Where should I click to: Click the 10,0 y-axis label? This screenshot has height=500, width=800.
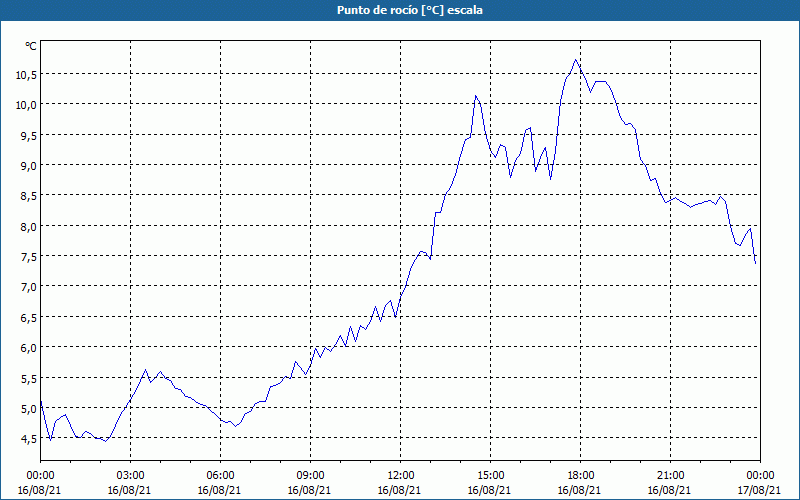coord(26,105)
